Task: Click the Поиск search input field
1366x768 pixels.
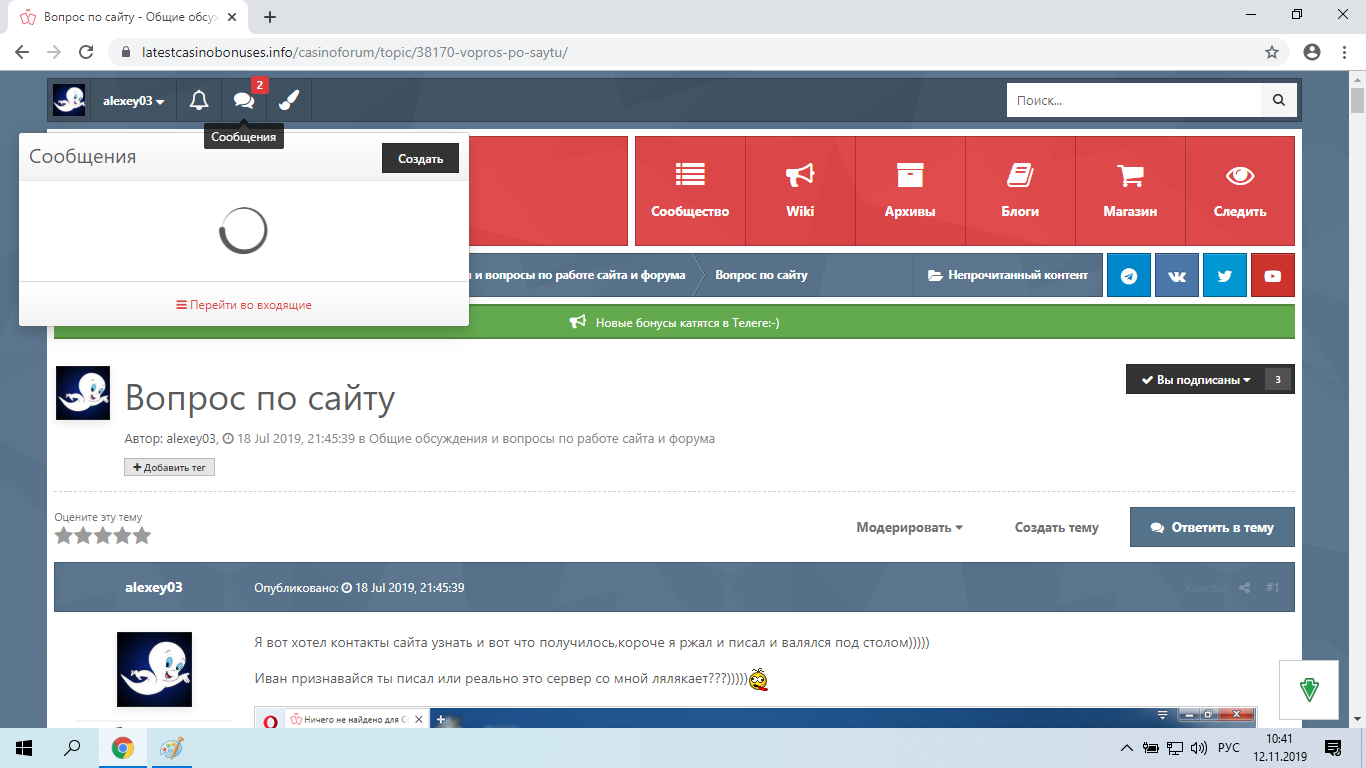Action: (1133, 100)
